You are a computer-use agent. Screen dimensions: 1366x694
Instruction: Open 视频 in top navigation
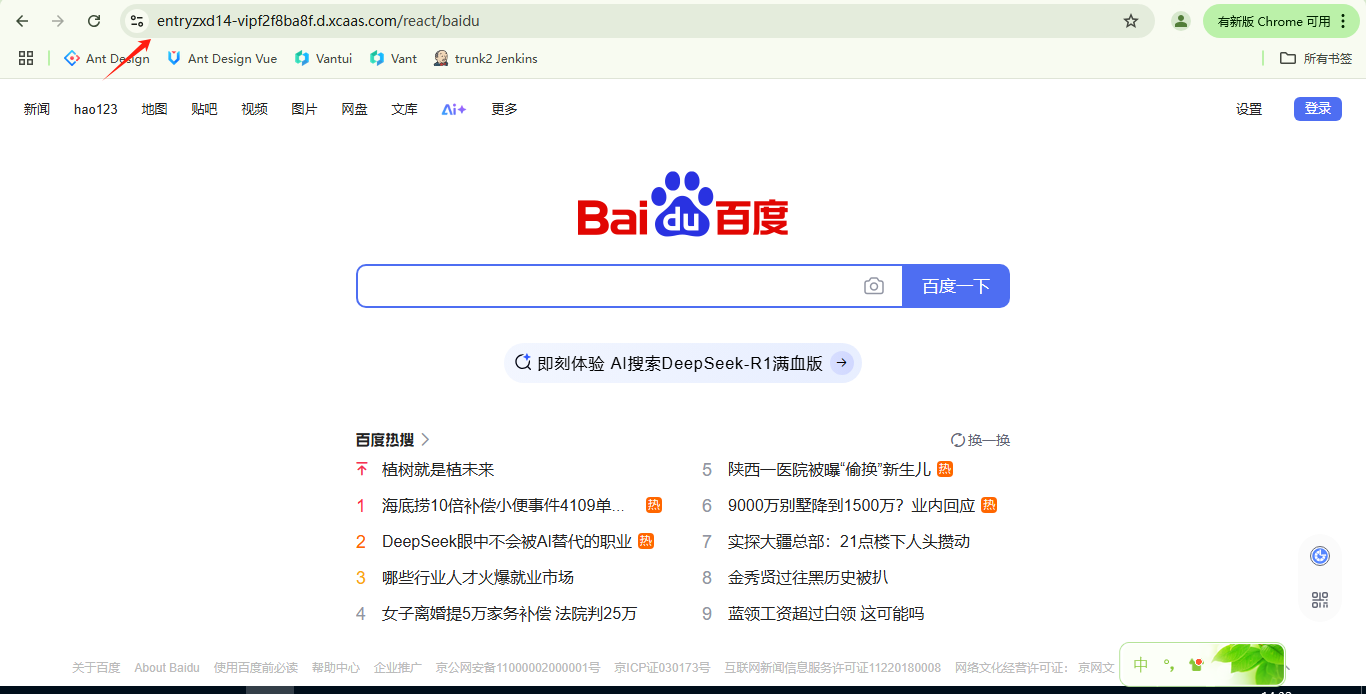(x=254, y=109)
